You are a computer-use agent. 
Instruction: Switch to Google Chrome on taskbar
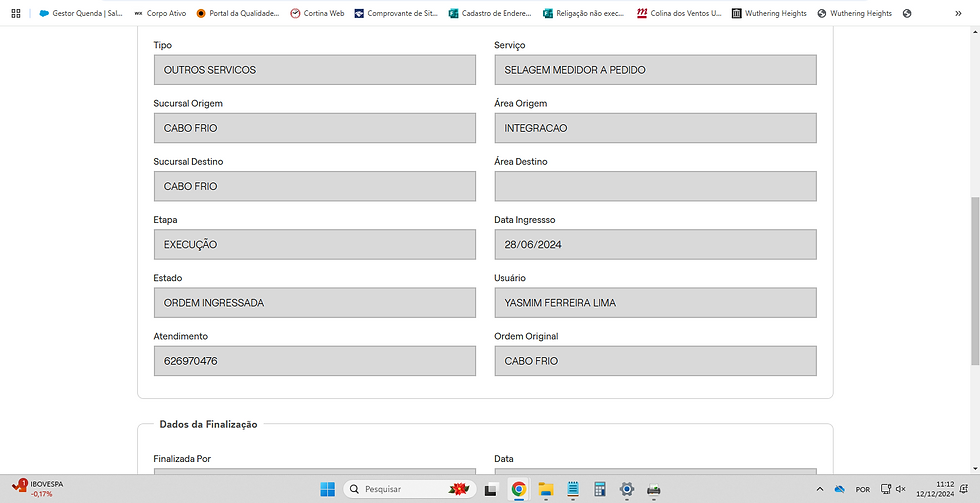[x=518, y=489]
